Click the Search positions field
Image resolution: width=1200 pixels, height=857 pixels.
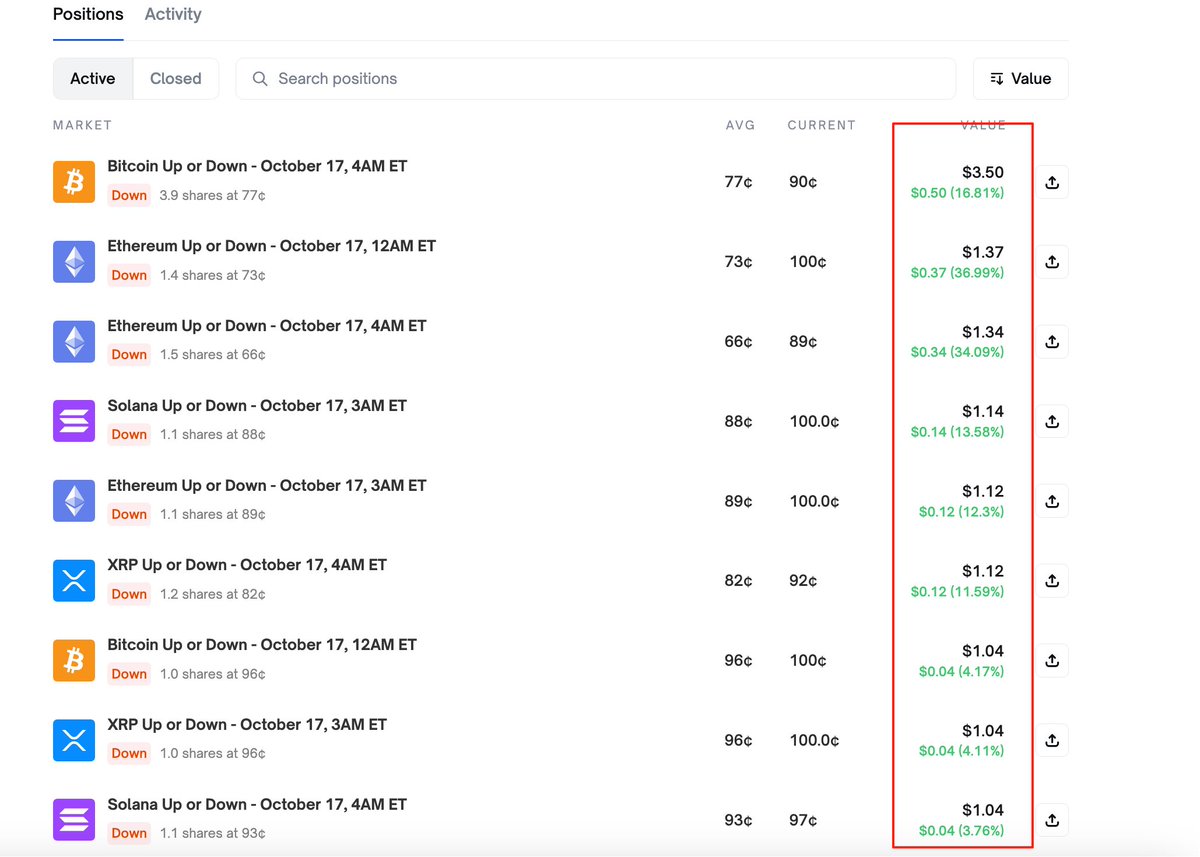point(600,79)
